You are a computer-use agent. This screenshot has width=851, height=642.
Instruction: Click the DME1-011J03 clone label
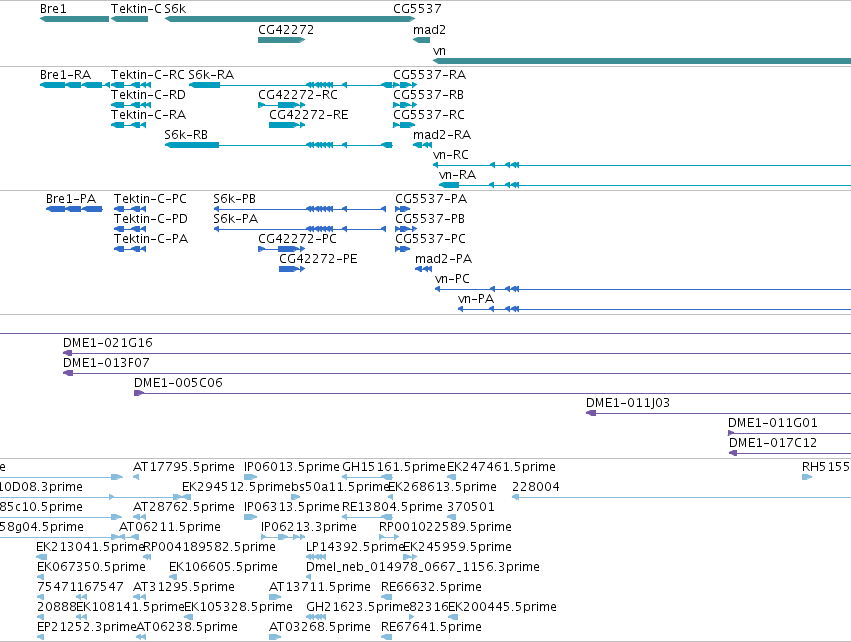[628, 403]
